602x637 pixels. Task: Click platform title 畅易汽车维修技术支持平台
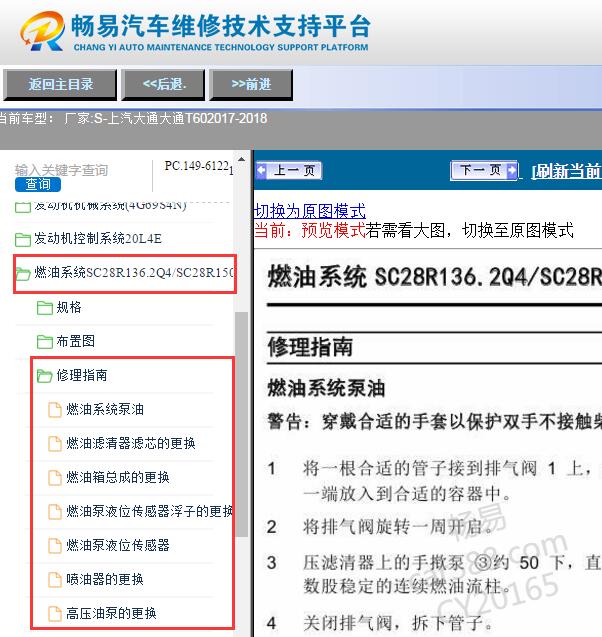point(221,26)
